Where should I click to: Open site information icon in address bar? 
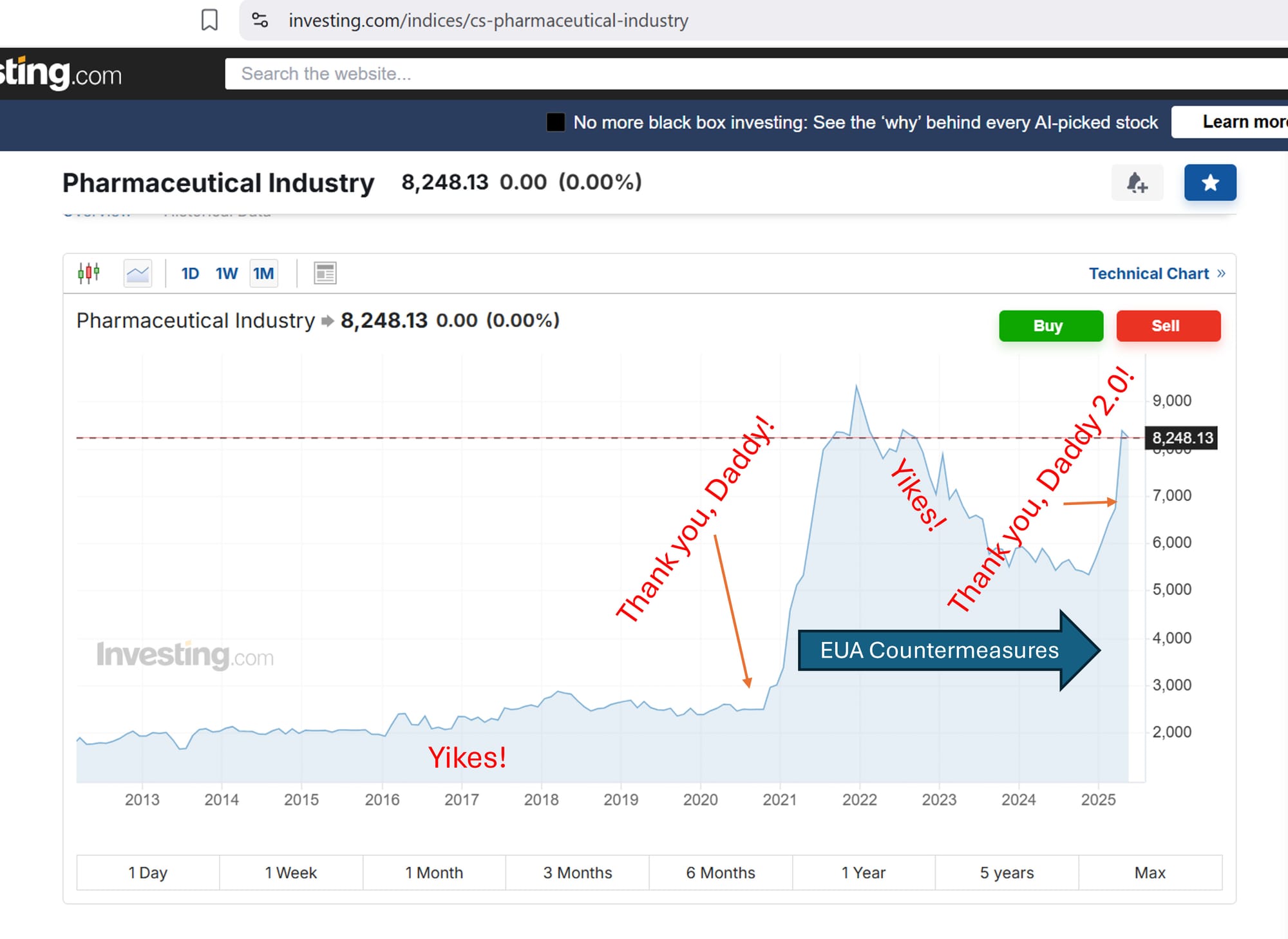coord(260,20)
